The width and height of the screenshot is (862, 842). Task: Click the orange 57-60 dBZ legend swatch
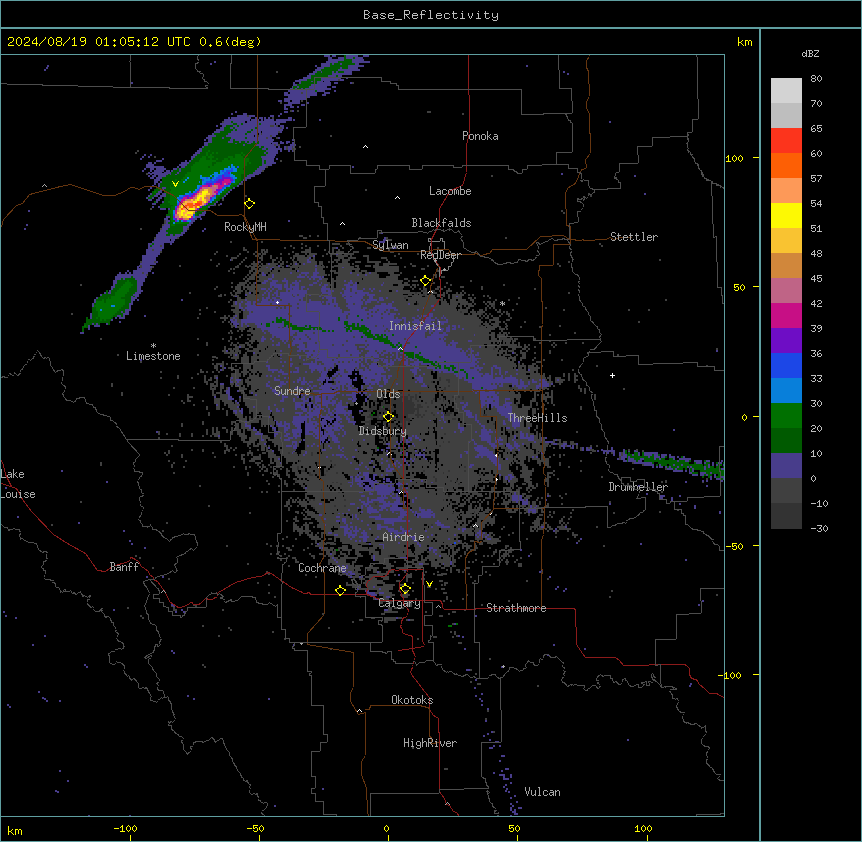[786, 165]
